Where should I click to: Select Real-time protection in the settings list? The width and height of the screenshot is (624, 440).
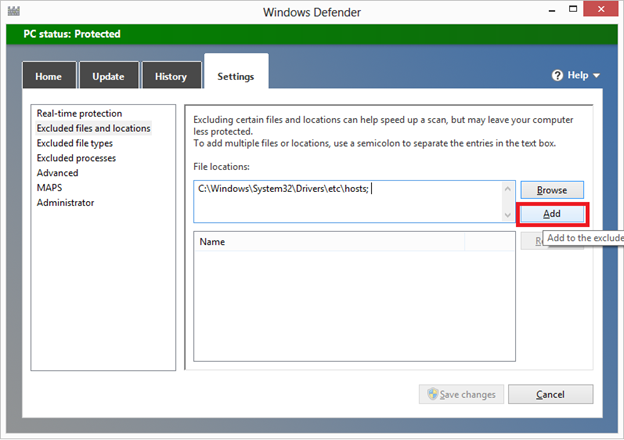coord(79,114)
